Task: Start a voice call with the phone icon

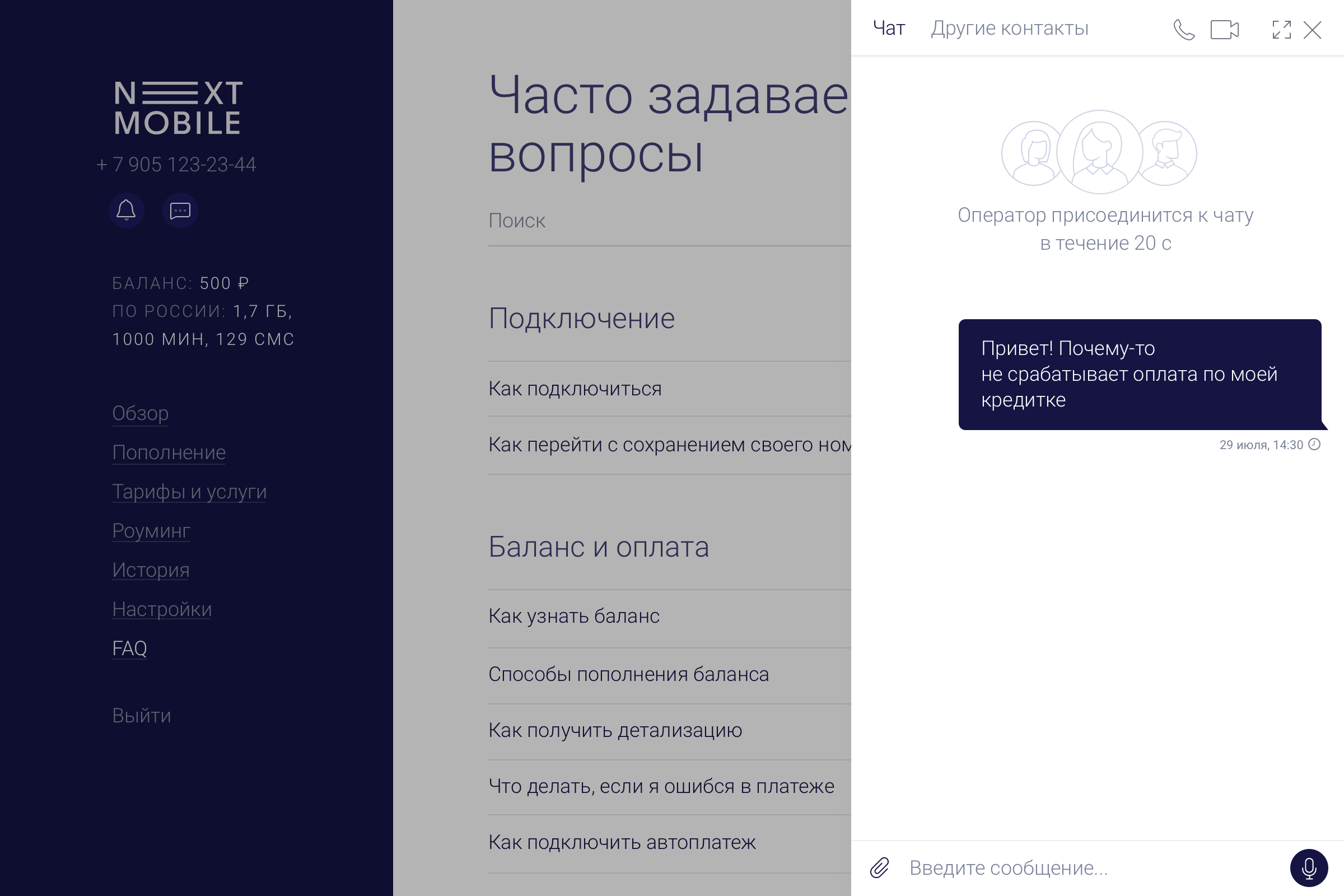Action: [1183, 29]
